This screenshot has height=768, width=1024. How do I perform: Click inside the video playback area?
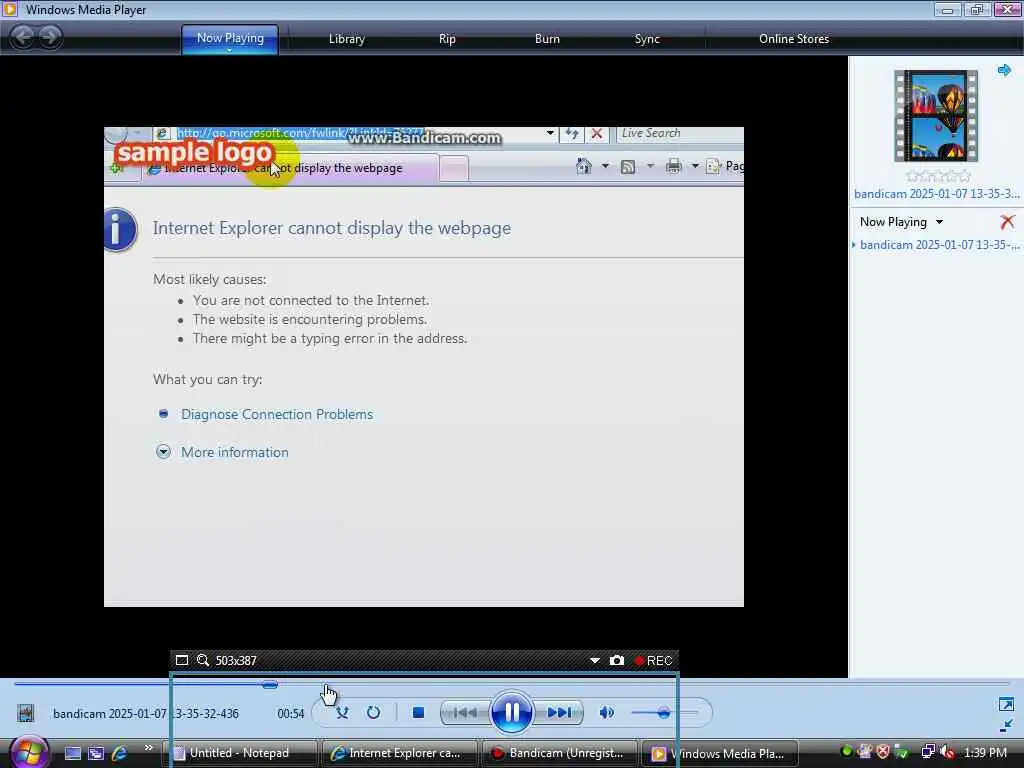point(424,366)
